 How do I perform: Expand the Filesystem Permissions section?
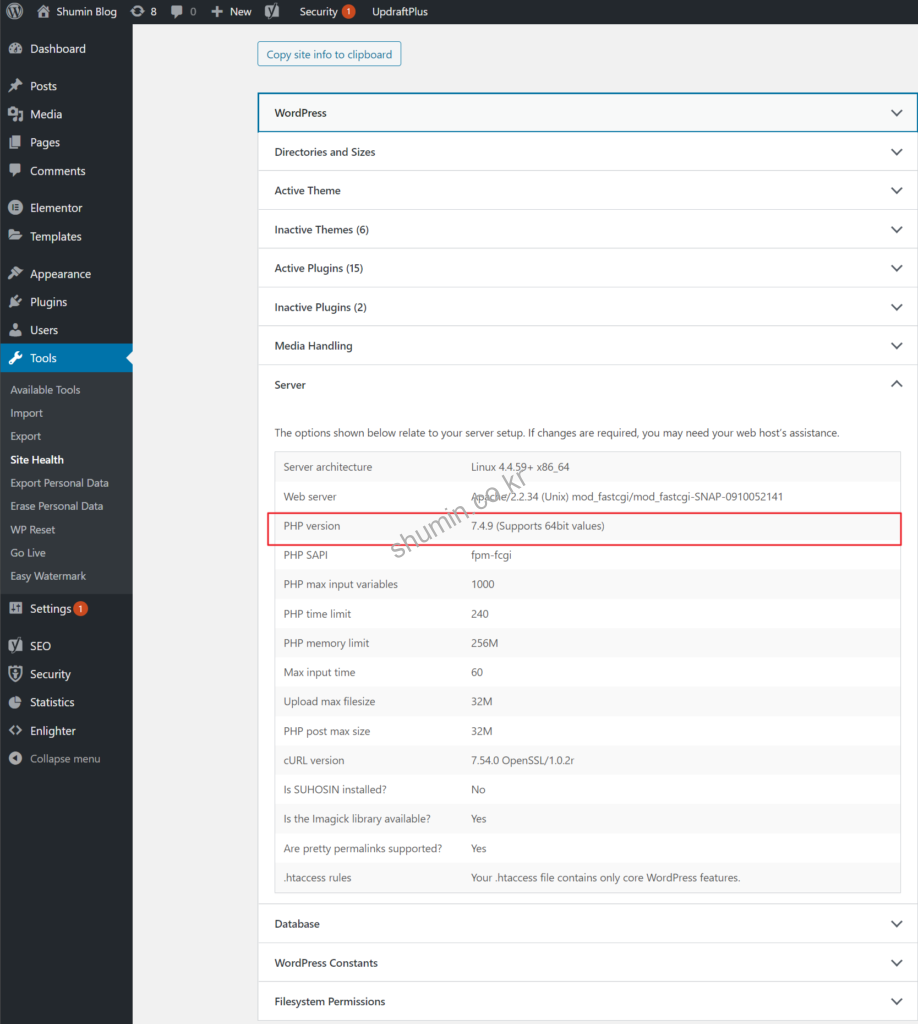(587, 1001)
